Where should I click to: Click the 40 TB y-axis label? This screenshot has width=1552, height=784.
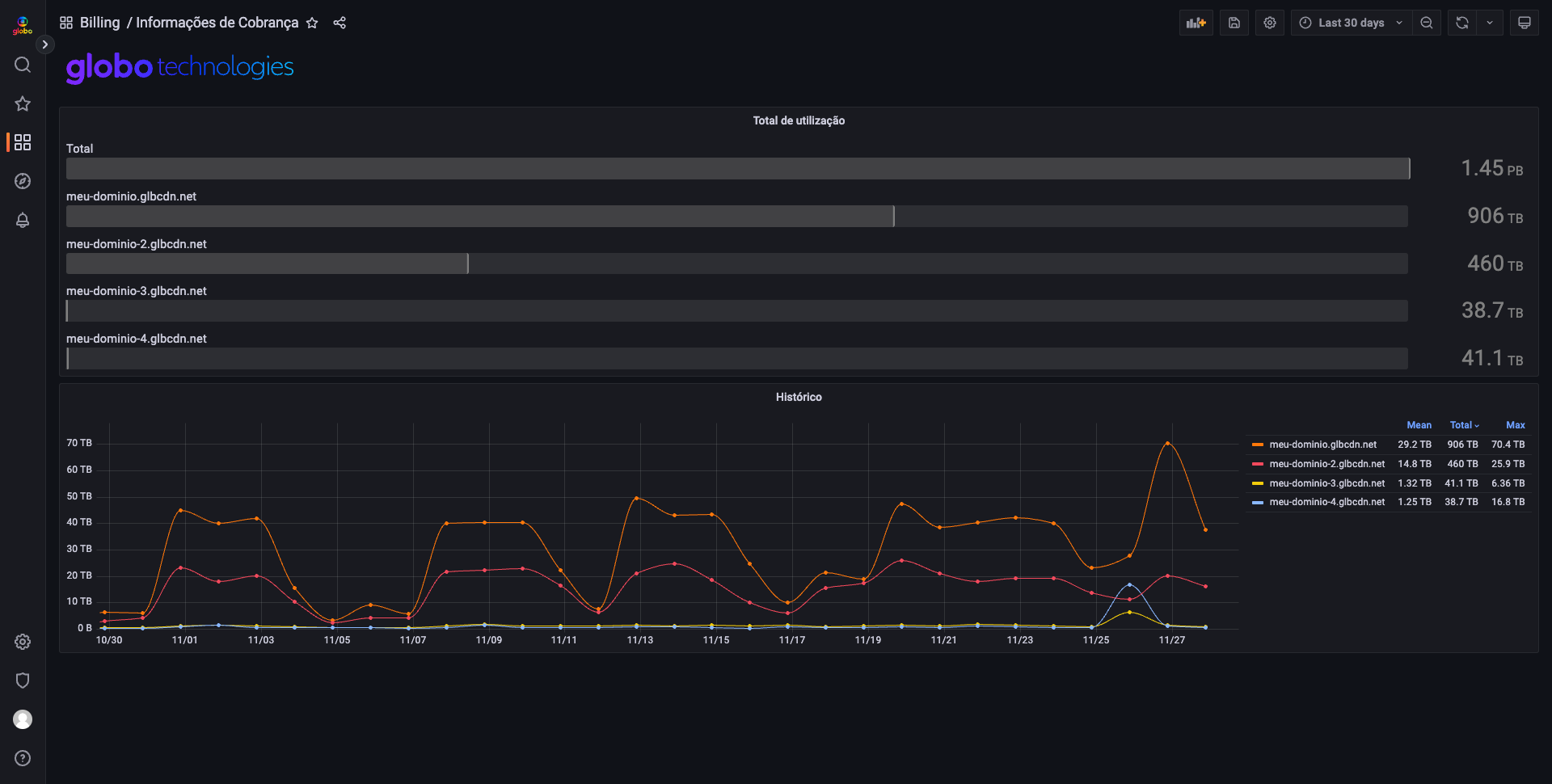pos(79,522)
